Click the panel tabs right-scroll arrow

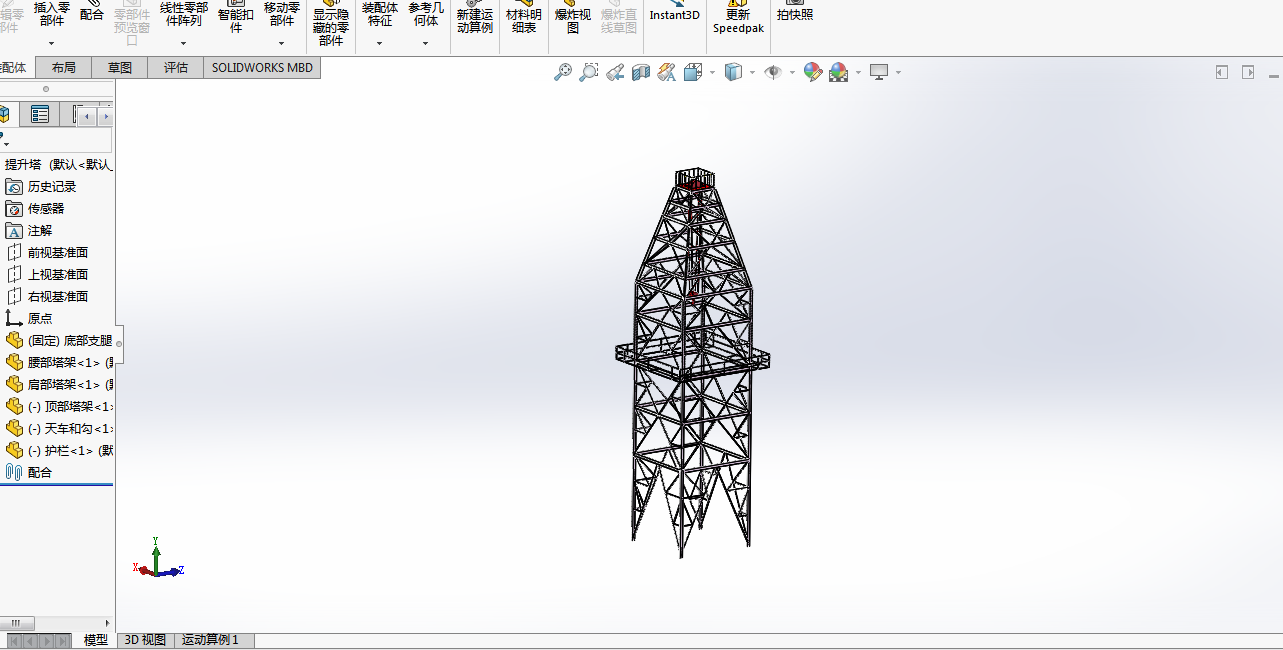105,116
